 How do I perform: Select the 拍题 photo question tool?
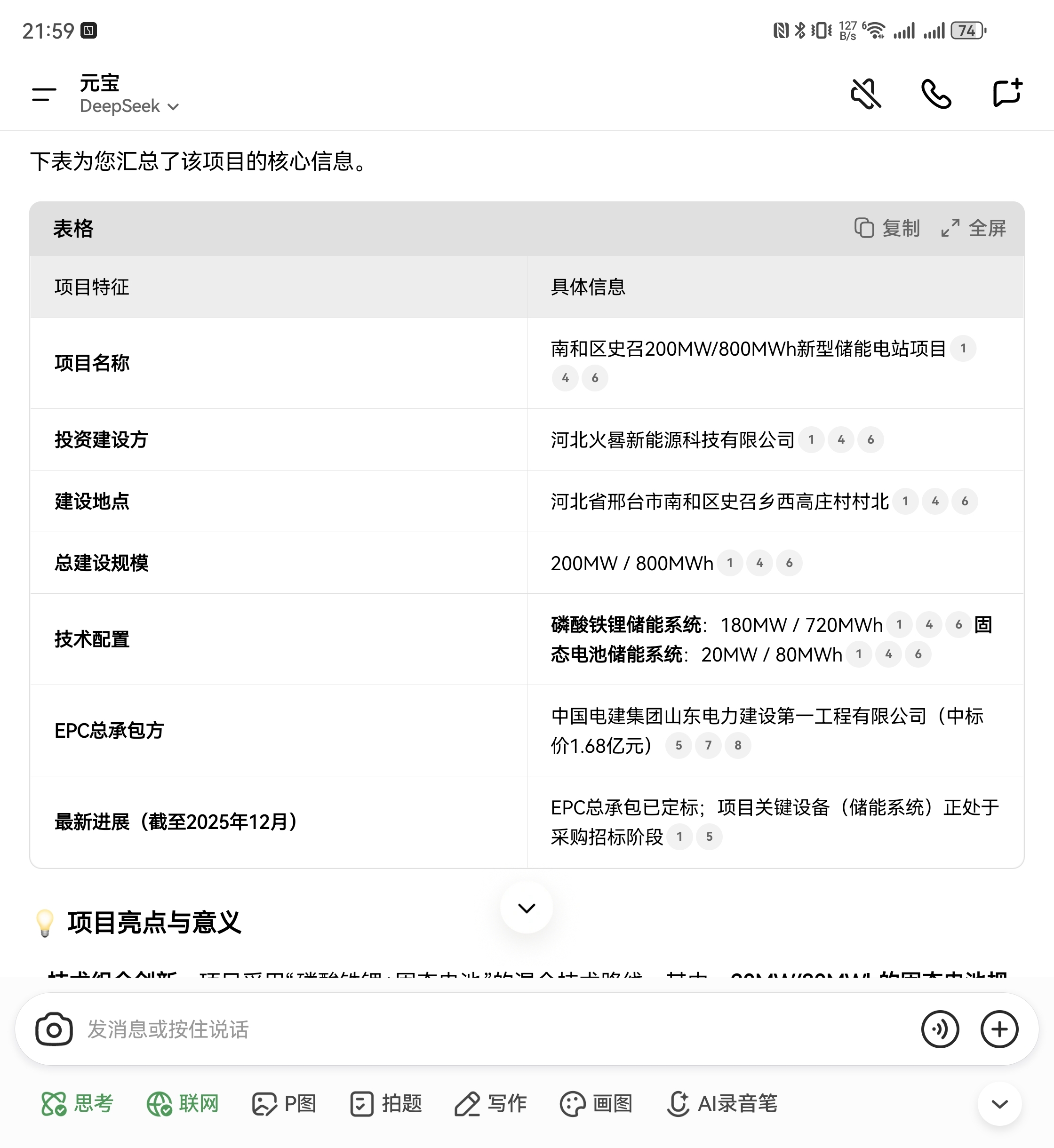[386, 1103]
